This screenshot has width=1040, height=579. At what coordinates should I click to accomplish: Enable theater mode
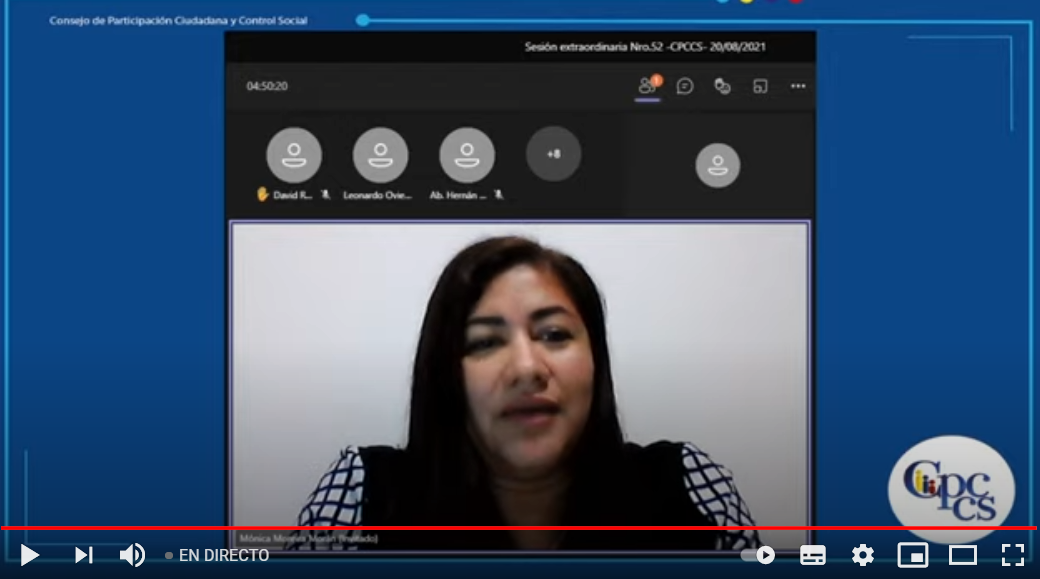962,555
